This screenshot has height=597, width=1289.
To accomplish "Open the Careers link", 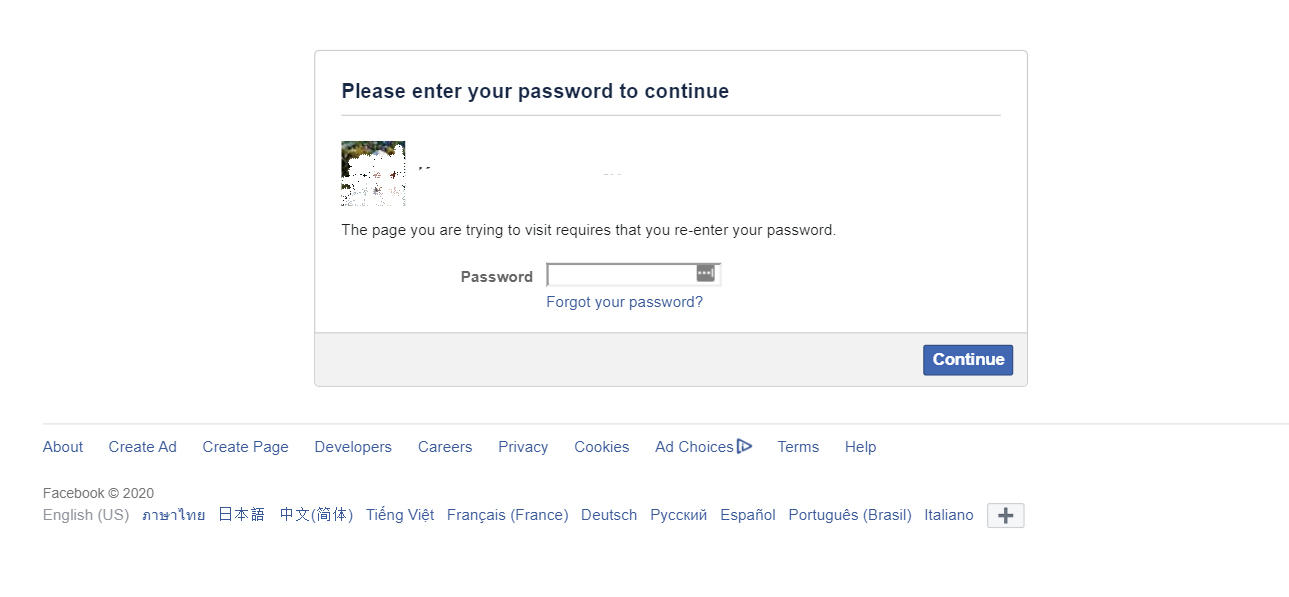I will (x=445, y=447).
